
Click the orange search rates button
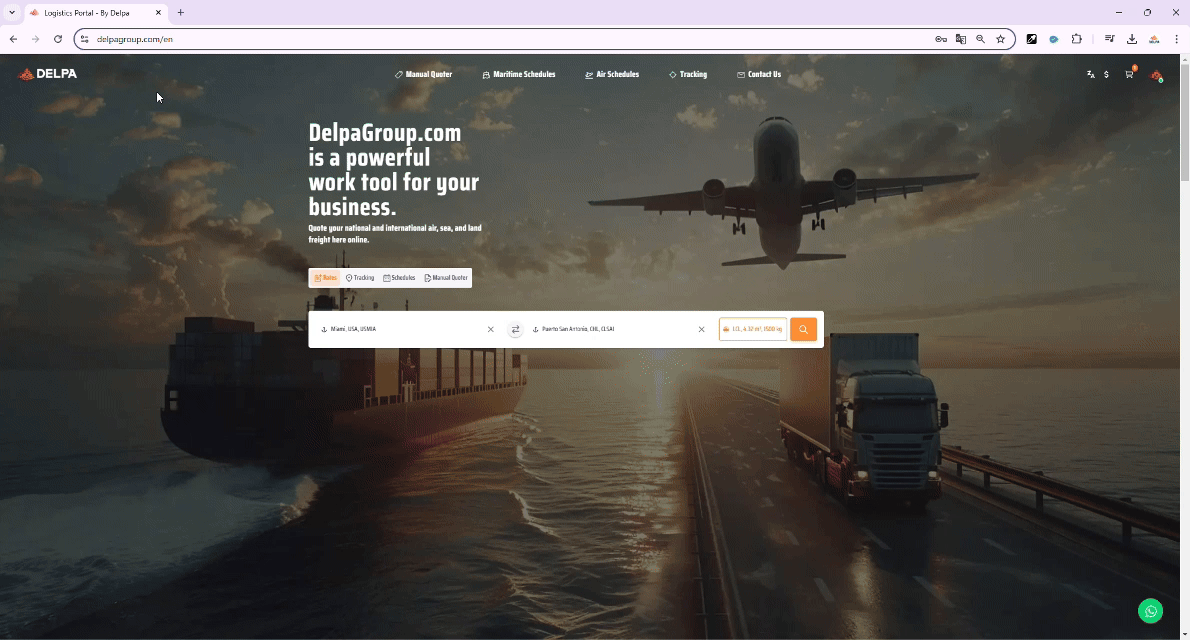804,329
